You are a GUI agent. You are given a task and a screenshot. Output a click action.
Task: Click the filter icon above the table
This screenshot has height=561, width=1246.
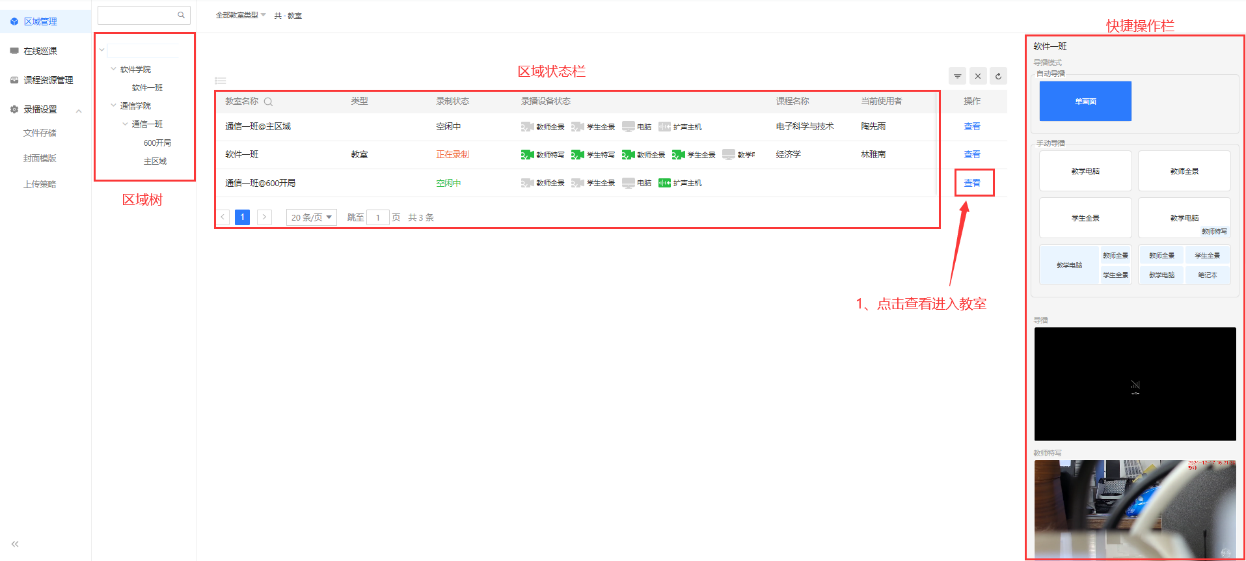957,76
